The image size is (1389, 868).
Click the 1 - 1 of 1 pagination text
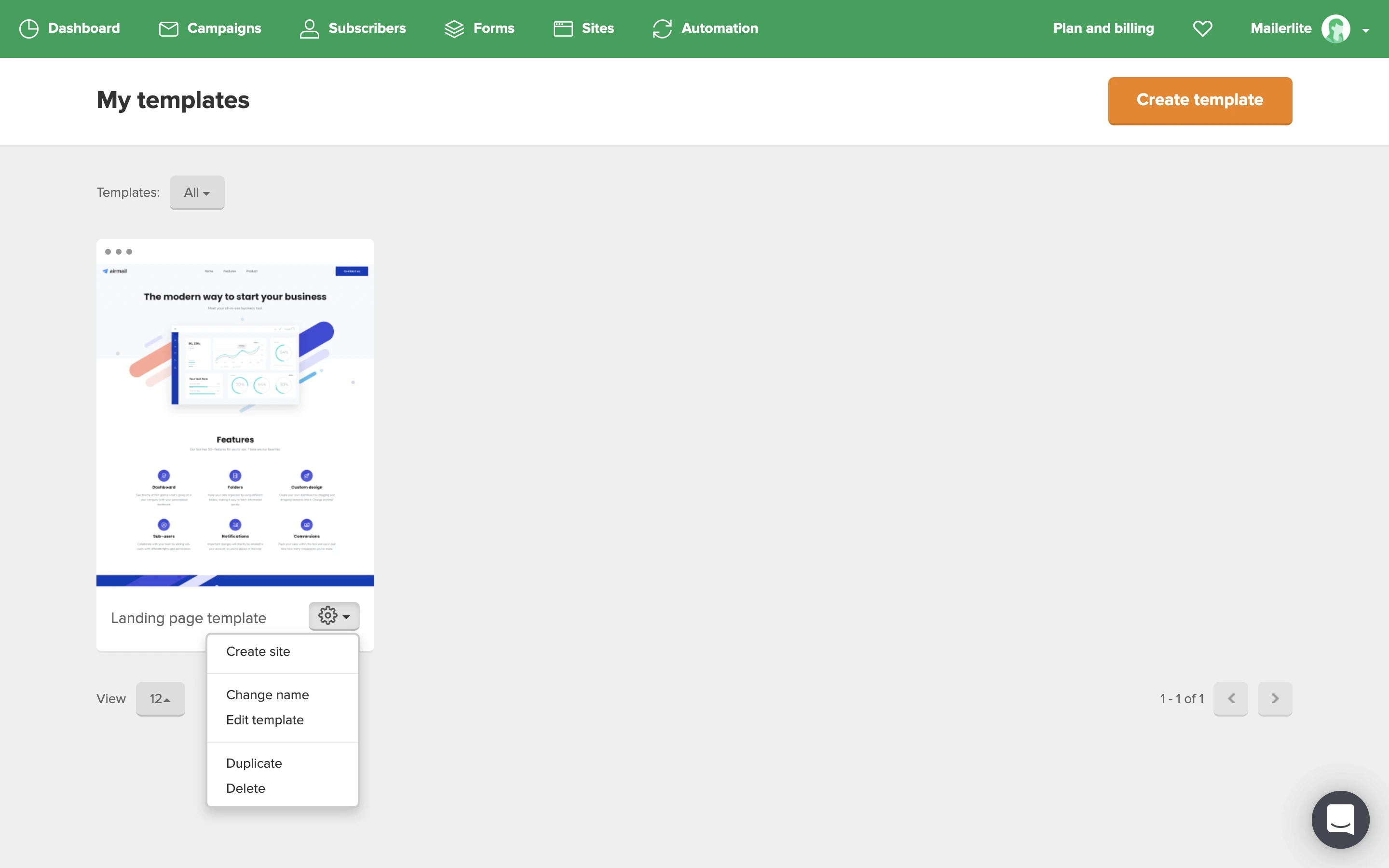pyautogui.click(x=1182, y=699)
